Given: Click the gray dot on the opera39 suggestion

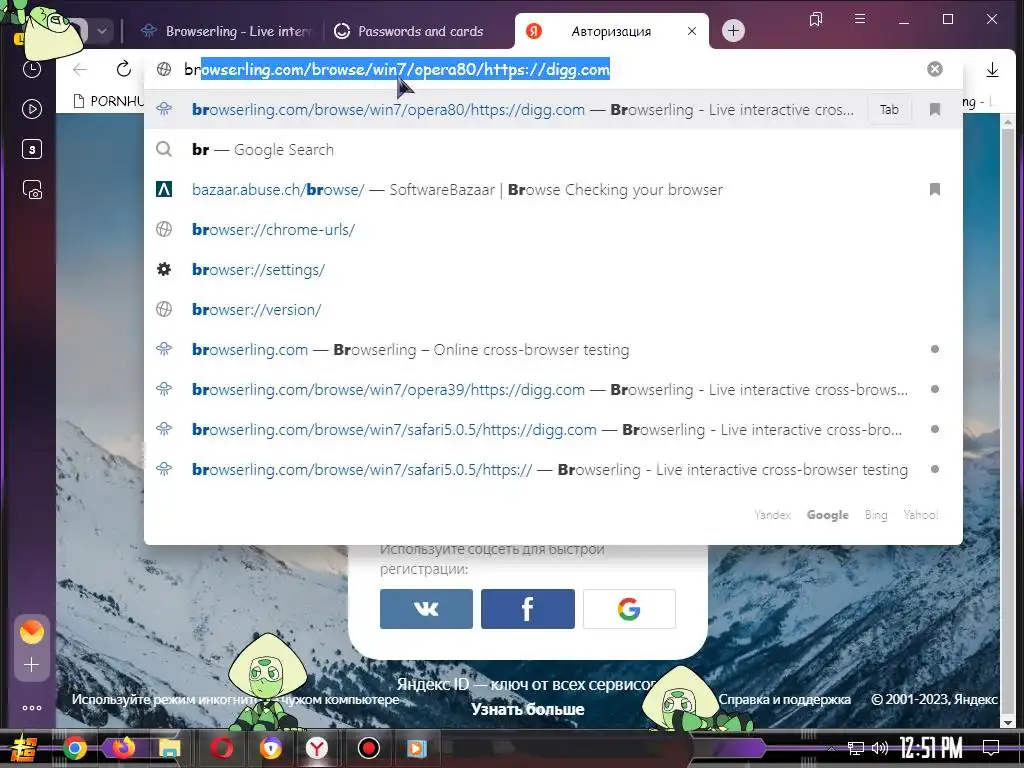Looking at the screenshot, I should 935,389.
